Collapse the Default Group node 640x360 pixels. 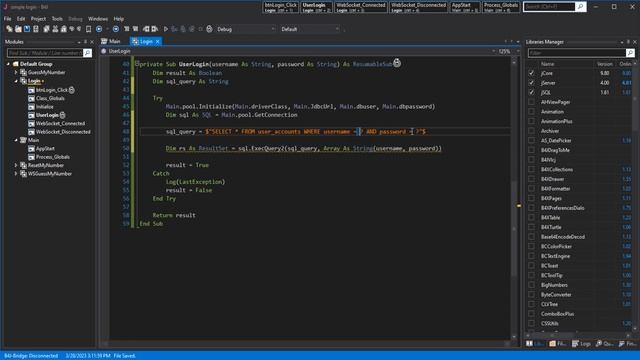point(8,64)
